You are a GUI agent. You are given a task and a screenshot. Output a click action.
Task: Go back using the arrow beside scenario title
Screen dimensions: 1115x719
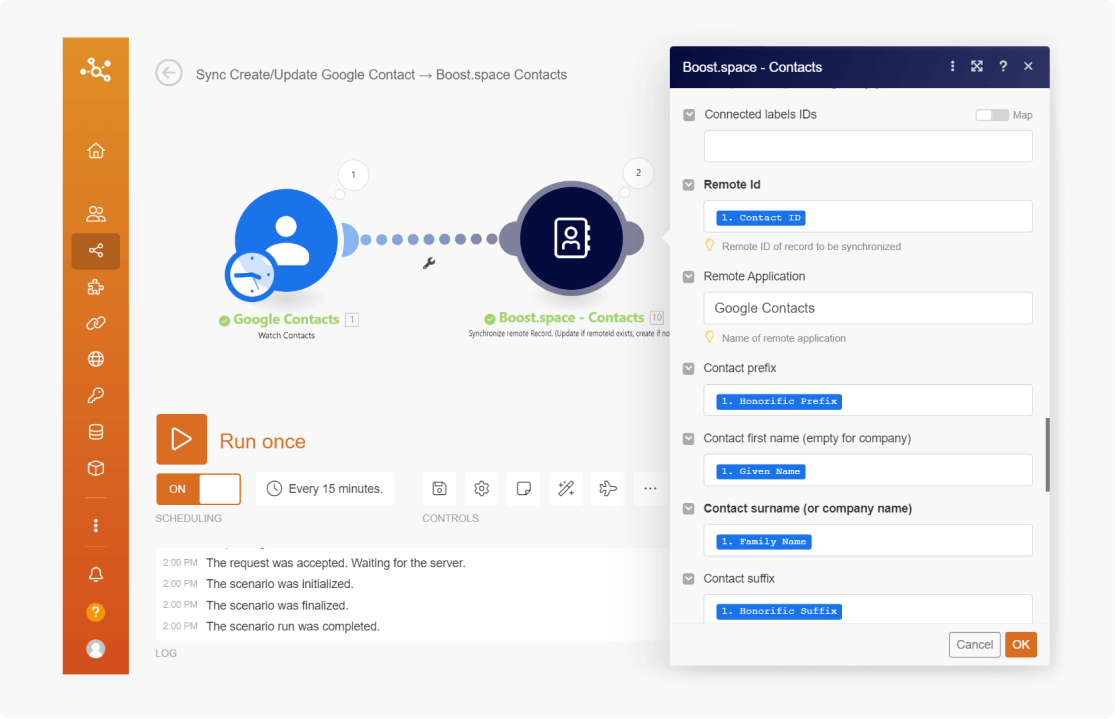pos(169,74)
